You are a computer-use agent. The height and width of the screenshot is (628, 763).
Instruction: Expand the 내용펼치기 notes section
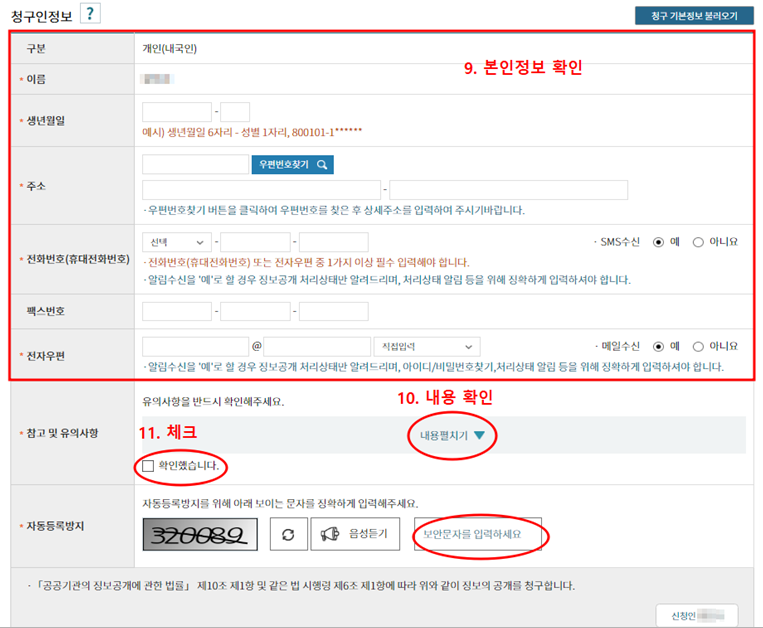[x=452, y=435]
